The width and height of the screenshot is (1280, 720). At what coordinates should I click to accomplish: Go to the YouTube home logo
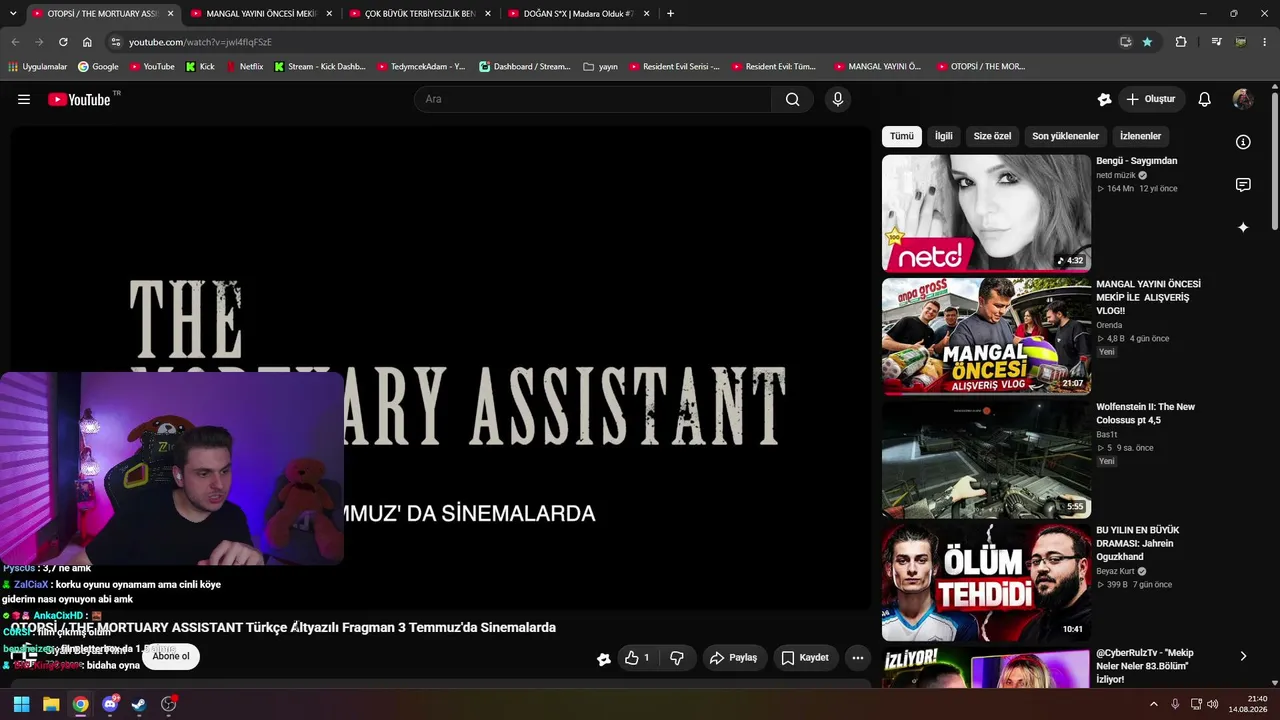(79, 99)
